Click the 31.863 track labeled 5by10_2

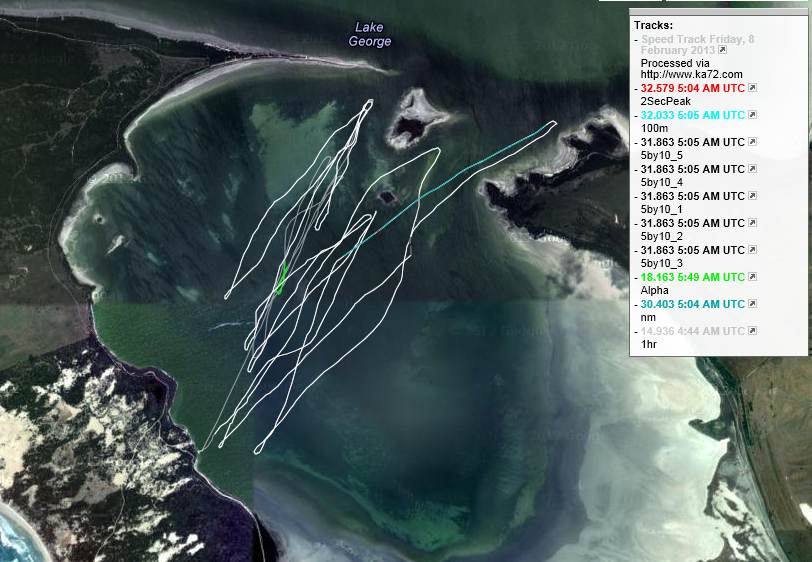click(x=692, y=224)
